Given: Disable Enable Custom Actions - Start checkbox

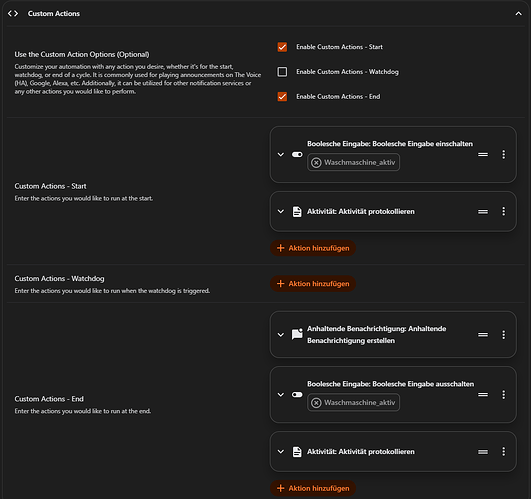Looking at the screenshot, I should [282, 47].
